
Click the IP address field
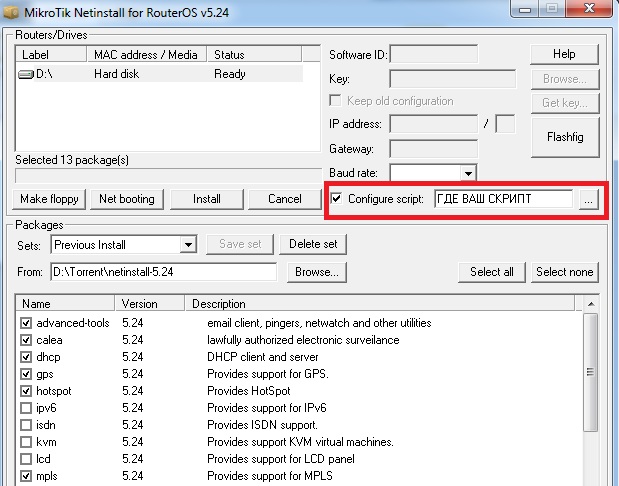click(433, 124)
